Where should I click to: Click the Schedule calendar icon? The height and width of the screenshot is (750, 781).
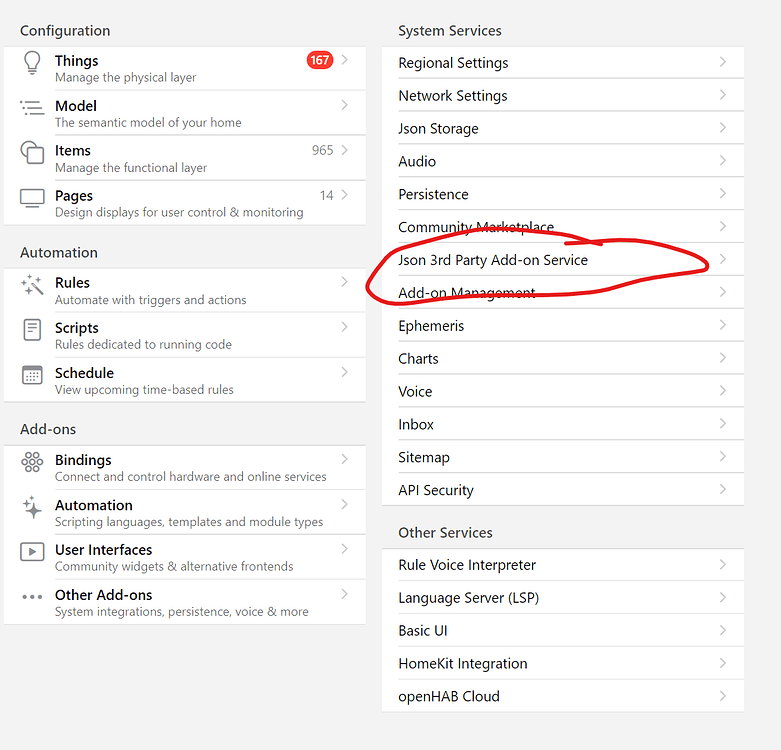click(32, 375)
